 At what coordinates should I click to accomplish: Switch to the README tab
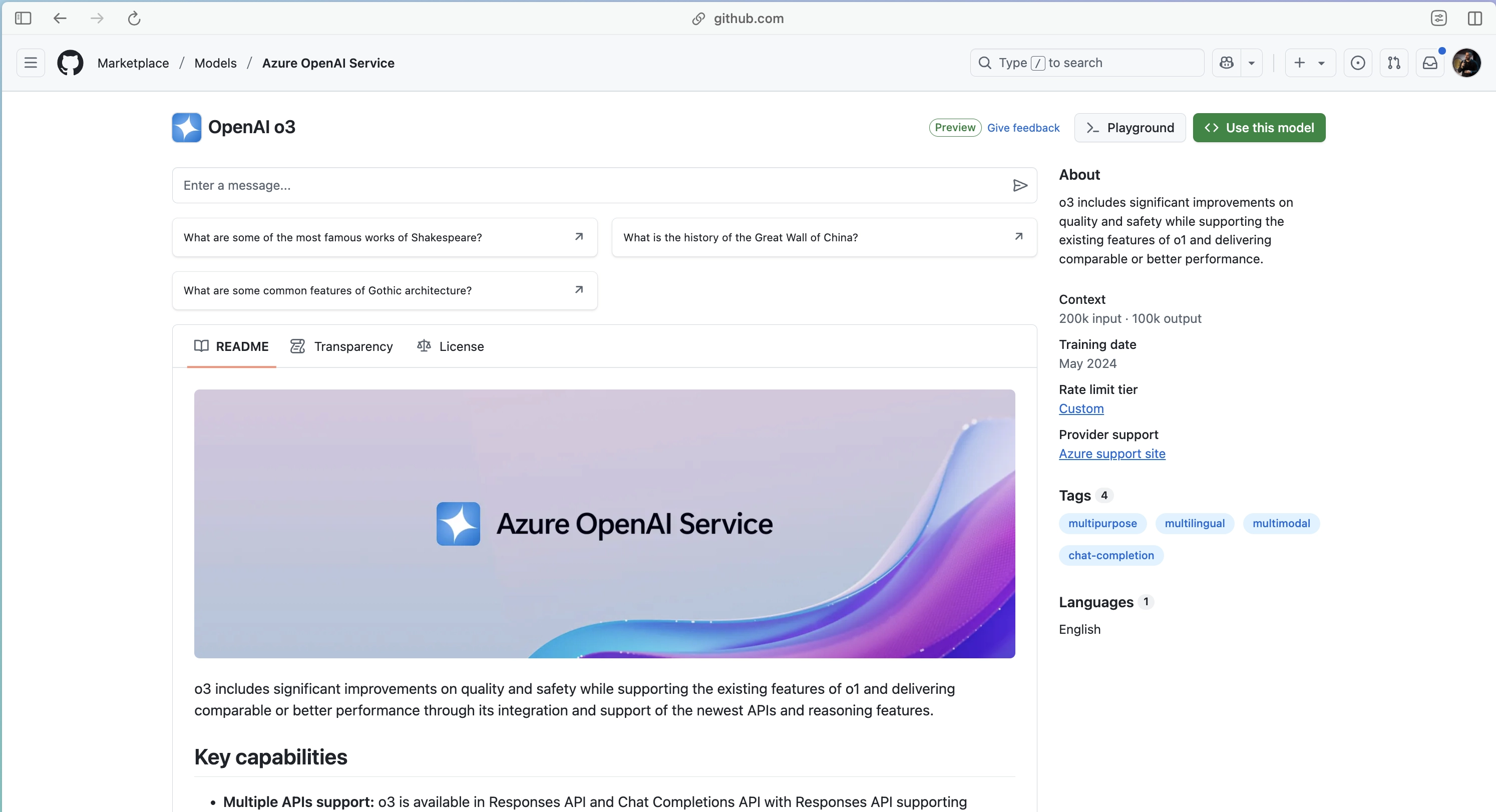coord(231,346)
